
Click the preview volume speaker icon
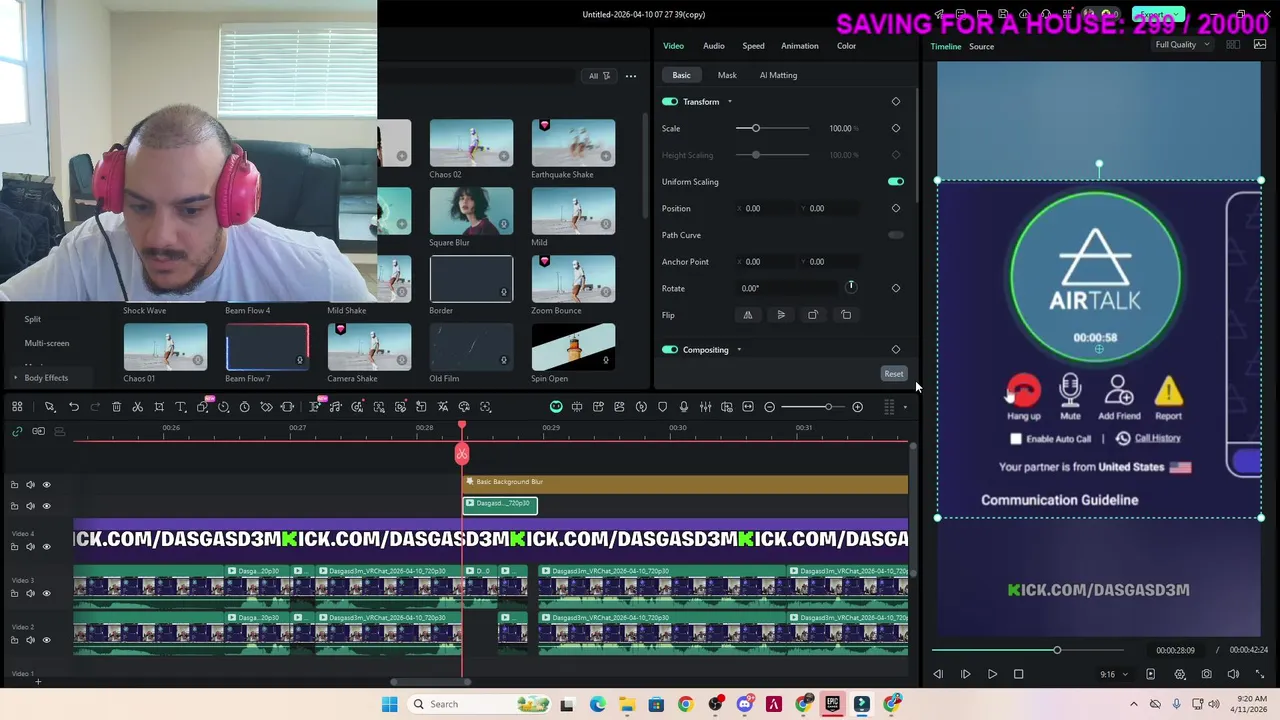1233,674
